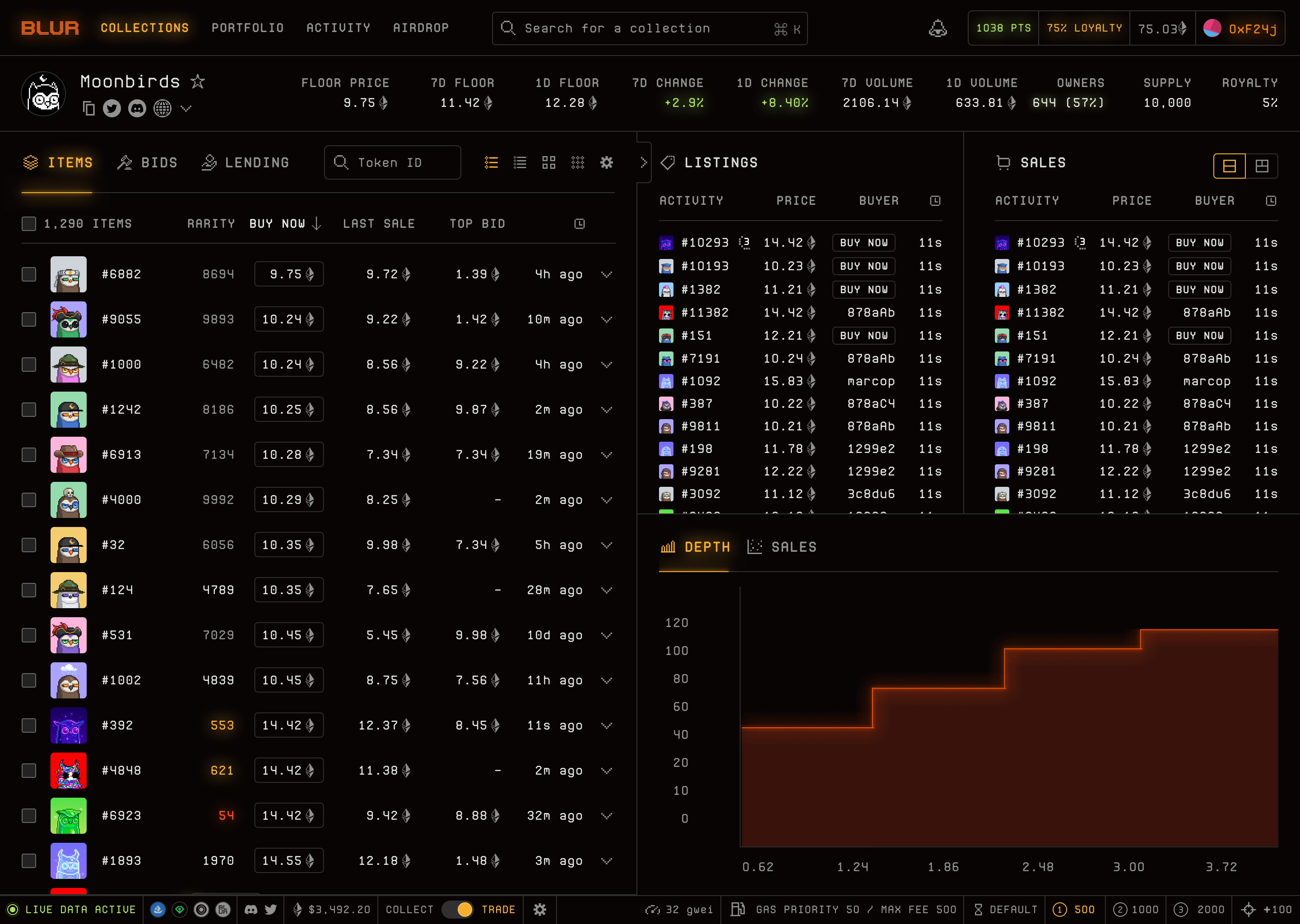Expand row details for #32

[x=607, y=545]
